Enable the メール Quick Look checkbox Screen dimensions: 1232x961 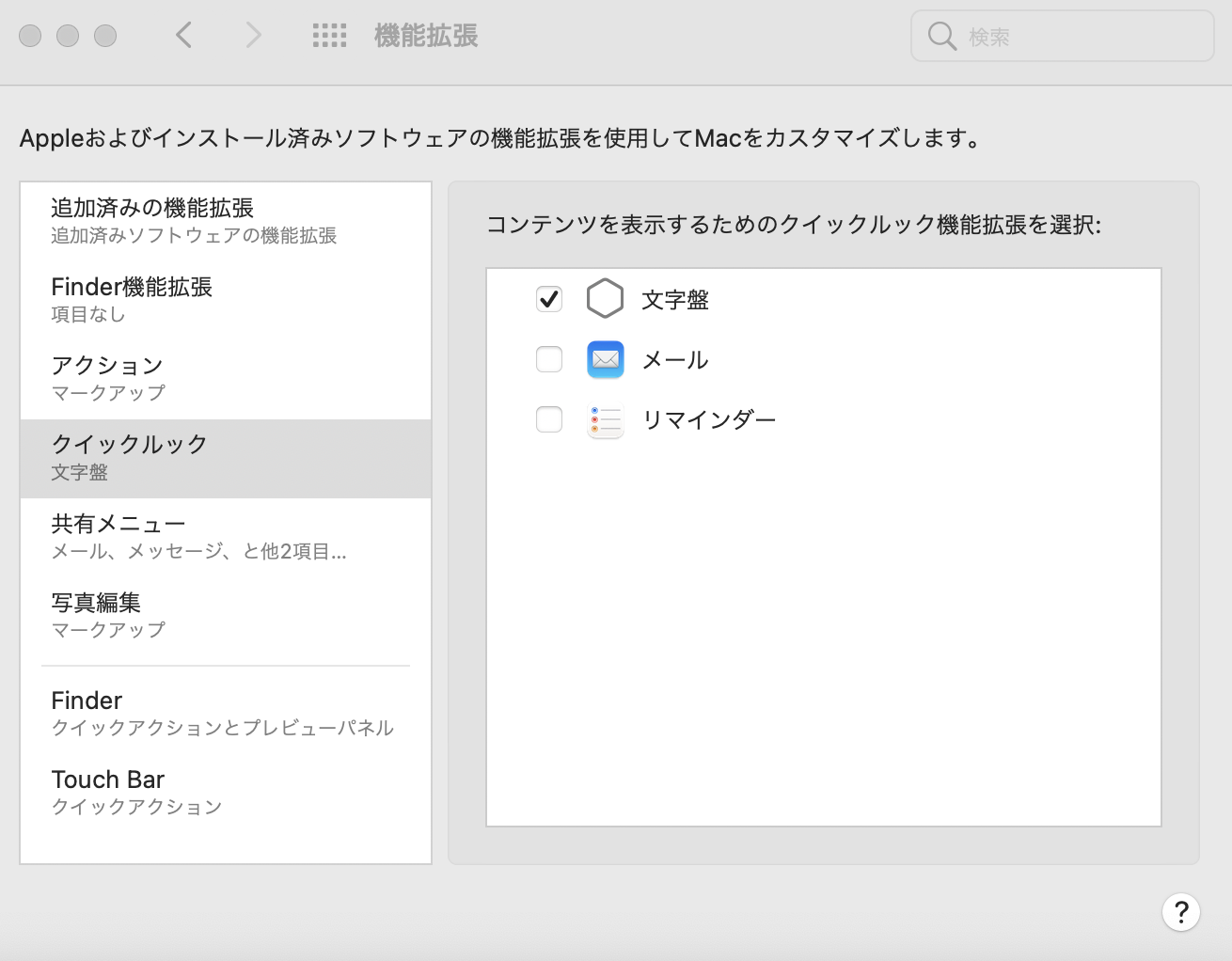[549, 359]
